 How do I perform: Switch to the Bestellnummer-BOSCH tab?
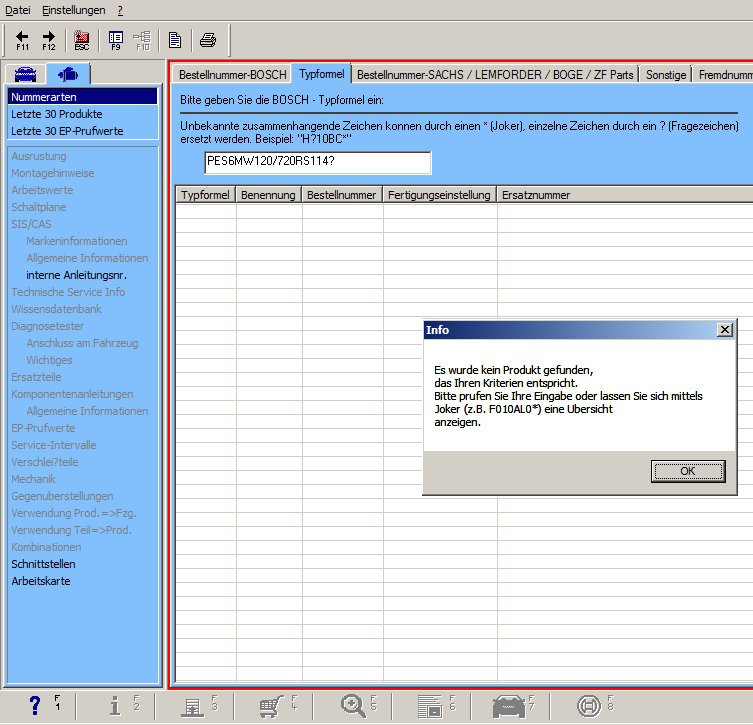click(x=232, y=74)
